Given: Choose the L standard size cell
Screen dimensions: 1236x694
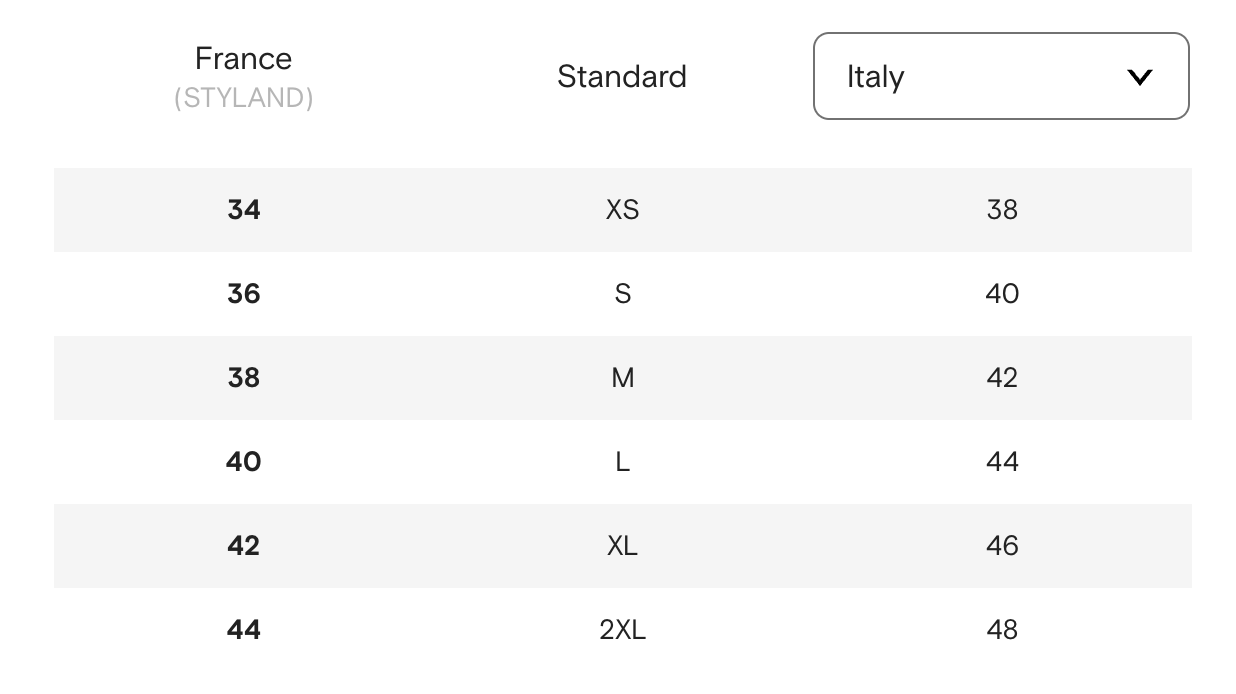Looking at the screenshot, I should click(623, 462).
